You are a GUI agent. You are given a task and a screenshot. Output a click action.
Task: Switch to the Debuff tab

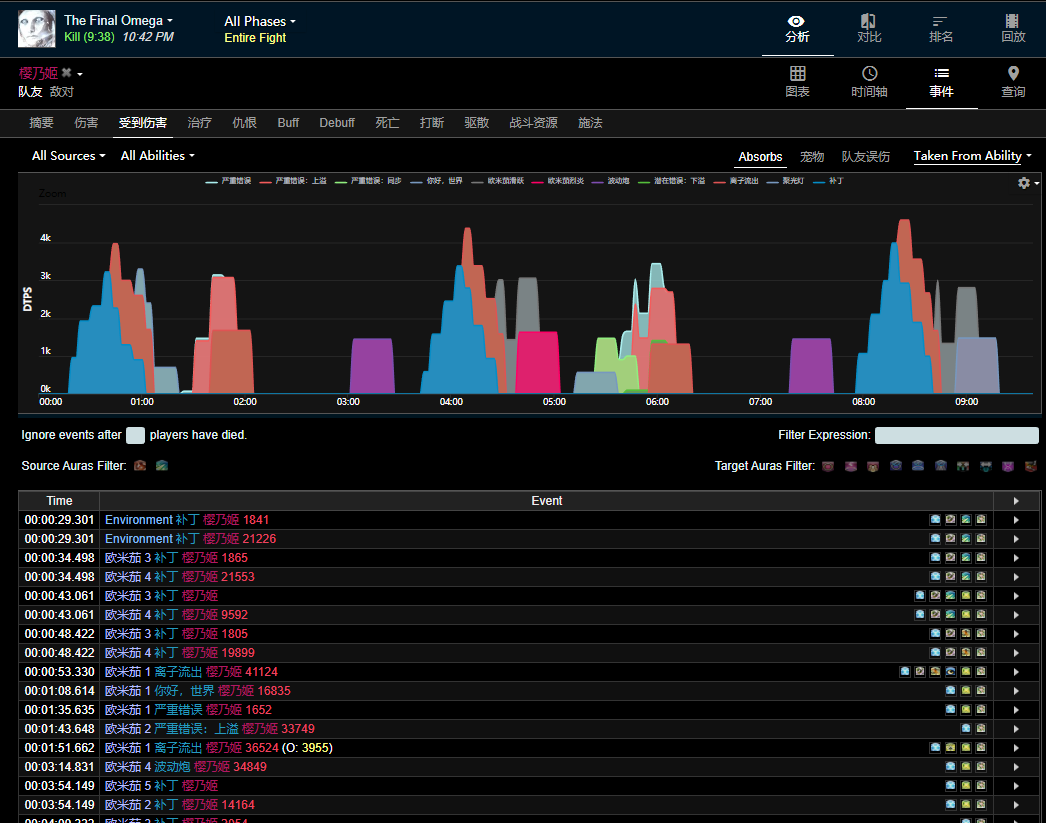point(337,123)
